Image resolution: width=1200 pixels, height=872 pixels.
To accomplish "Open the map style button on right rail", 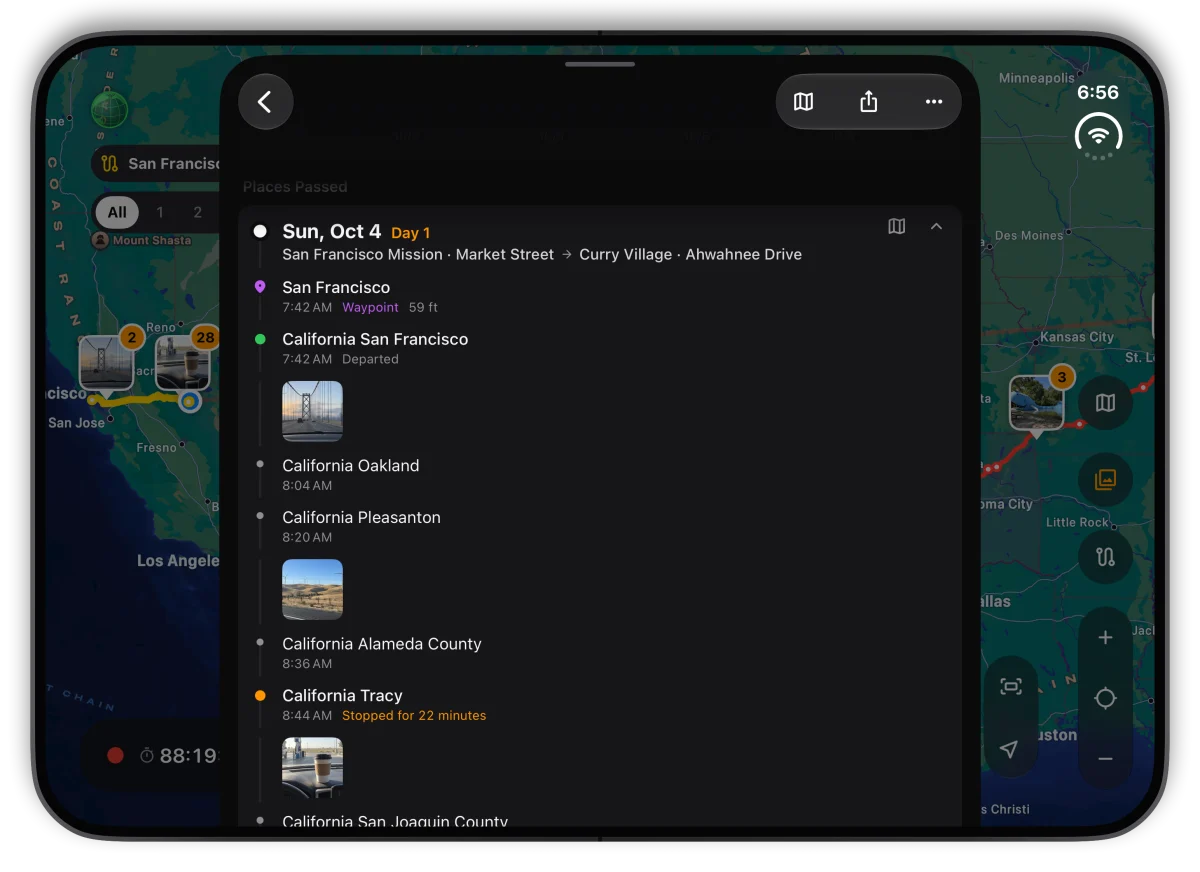I will [1105, 404].
